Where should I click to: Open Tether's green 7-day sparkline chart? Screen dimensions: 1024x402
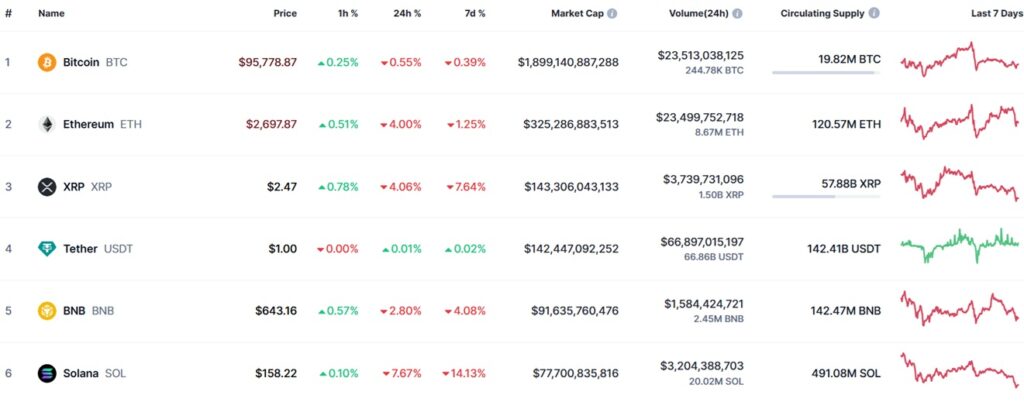tap(959, 244)
